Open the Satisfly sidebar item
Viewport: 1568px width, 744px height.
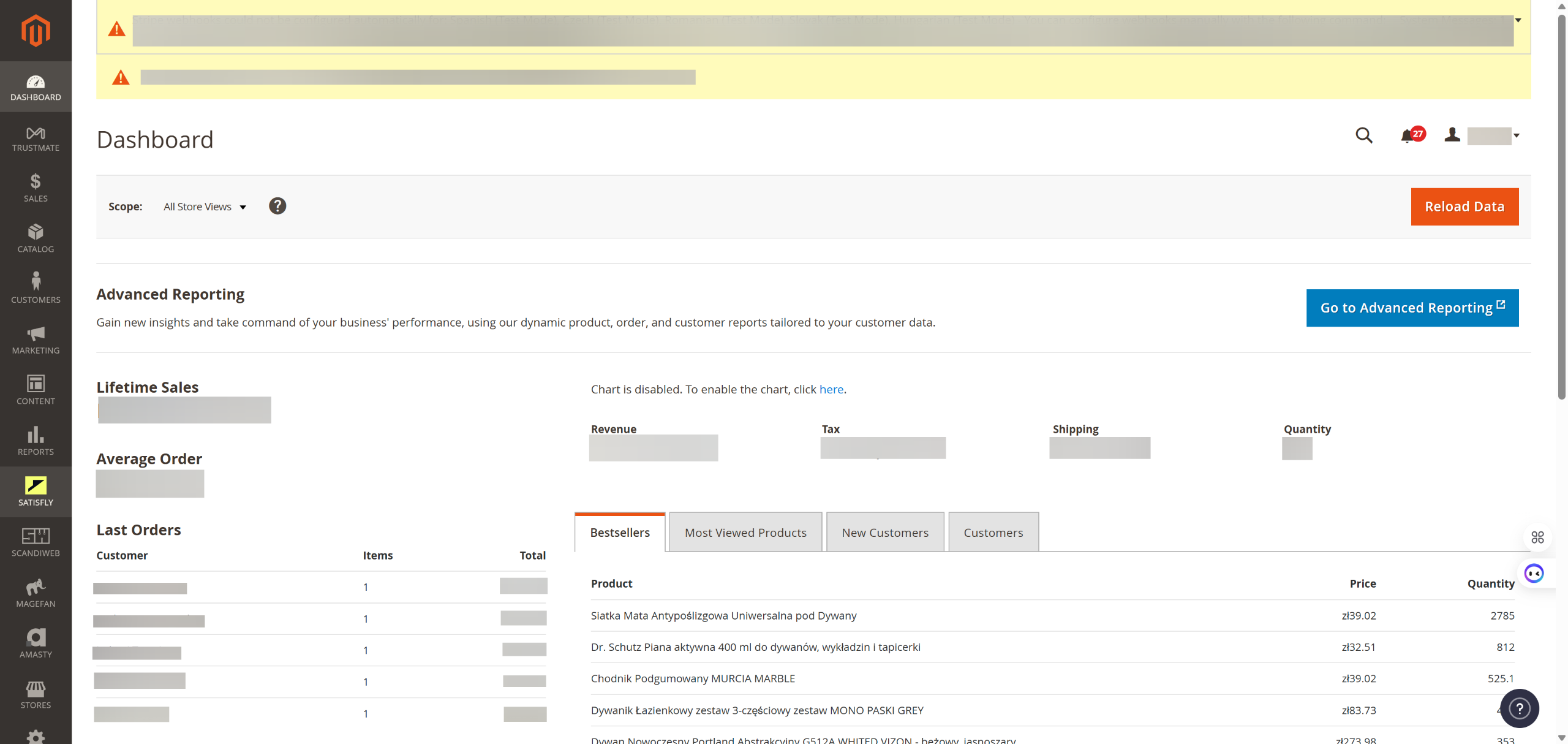coord(36,491)
